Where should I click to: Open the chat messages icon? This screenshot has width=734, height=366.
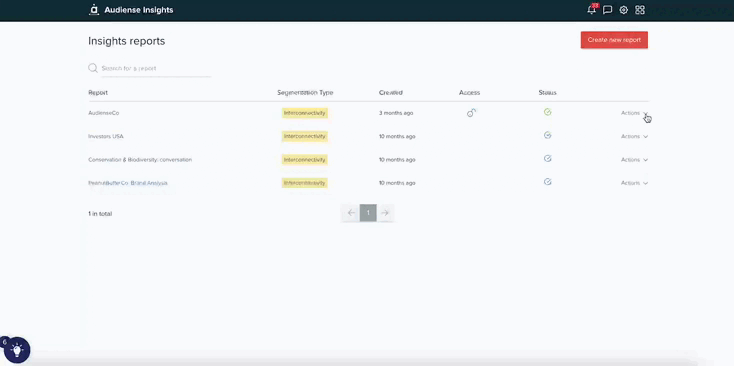(x=608, y=10)
